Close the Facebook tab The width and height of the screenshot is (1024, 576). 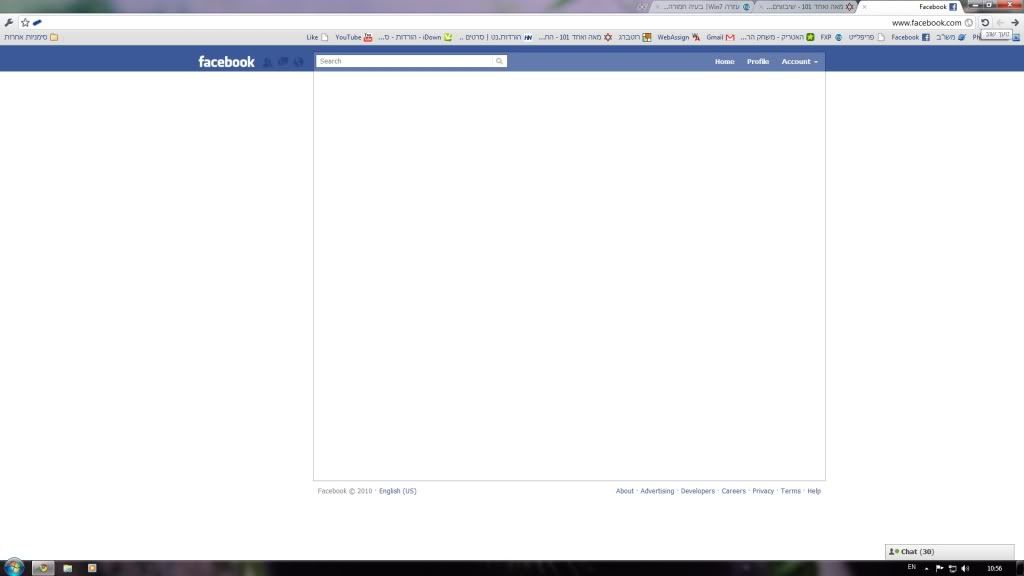pos(865,7)
